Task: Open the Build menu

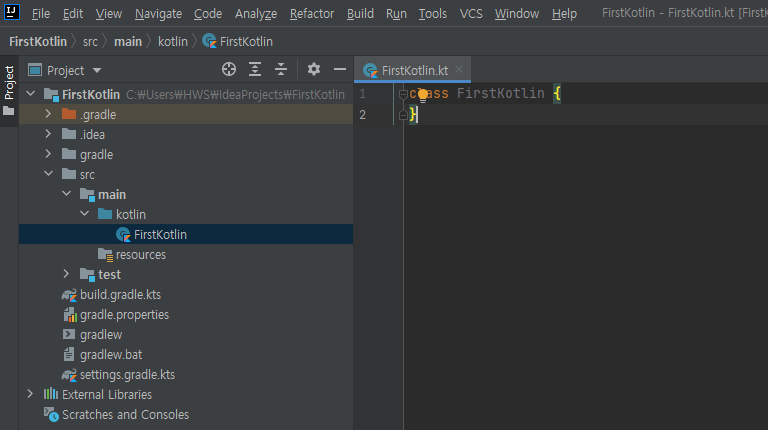Action: (x=360, y=14)
